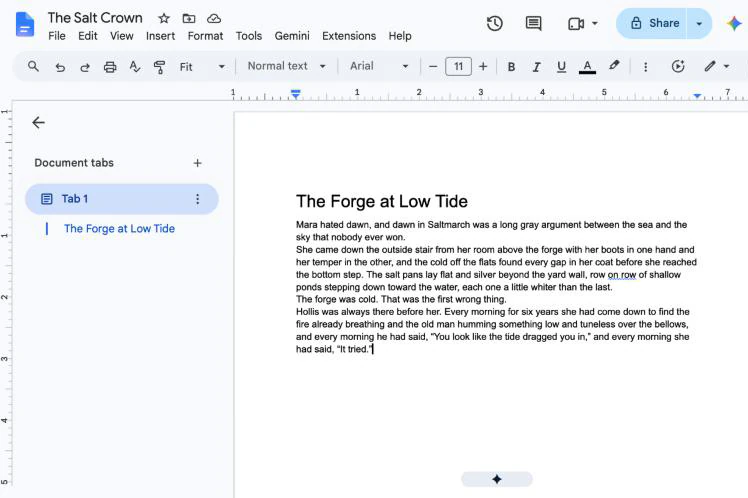Open Tab 1 options three-dot menu
Viewport: 748px width, 498px height.
click(x=197, y=199)
